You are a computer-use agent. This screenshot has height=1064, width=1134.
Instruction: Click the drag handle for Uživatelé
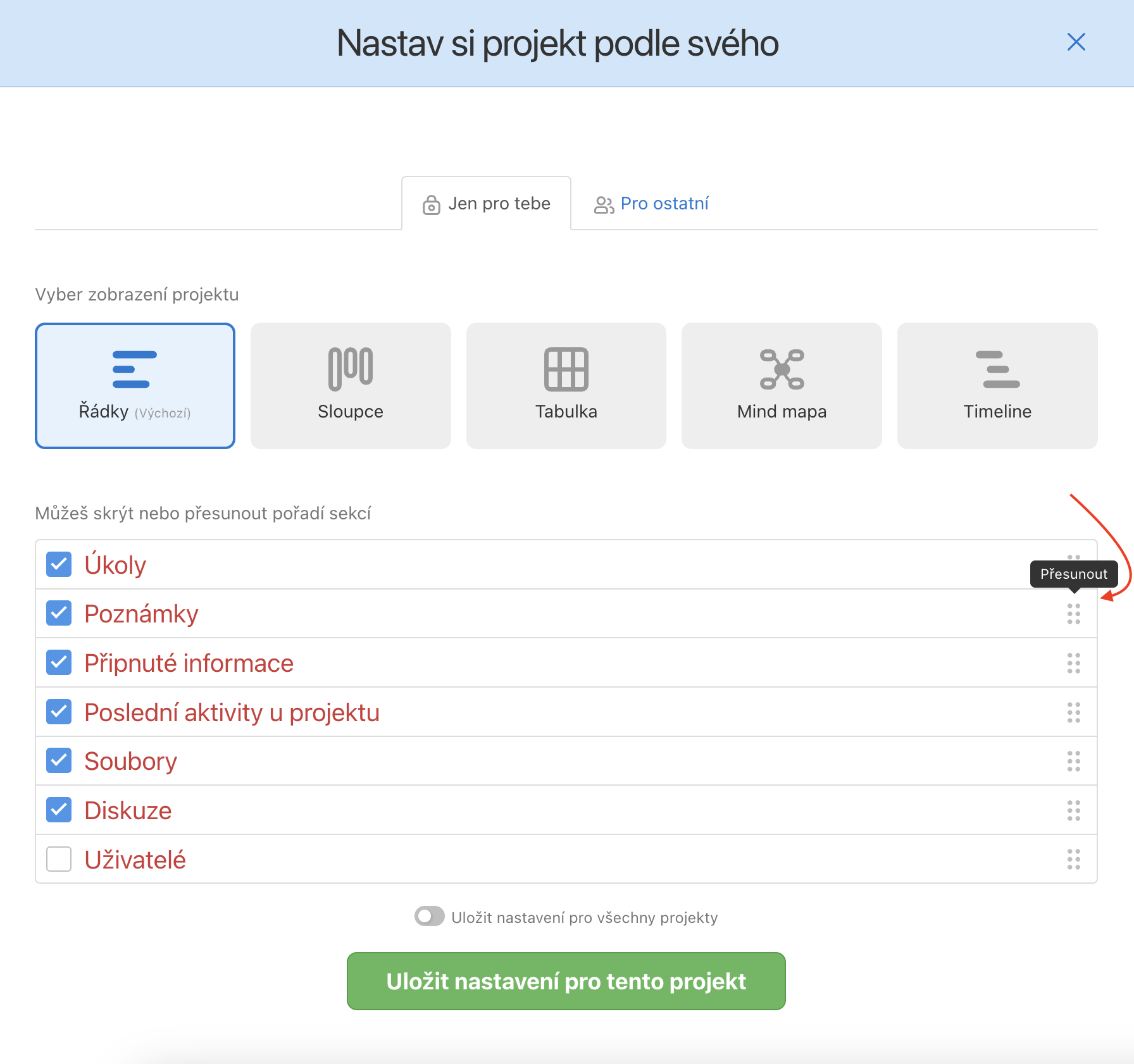pos(1074,860)
